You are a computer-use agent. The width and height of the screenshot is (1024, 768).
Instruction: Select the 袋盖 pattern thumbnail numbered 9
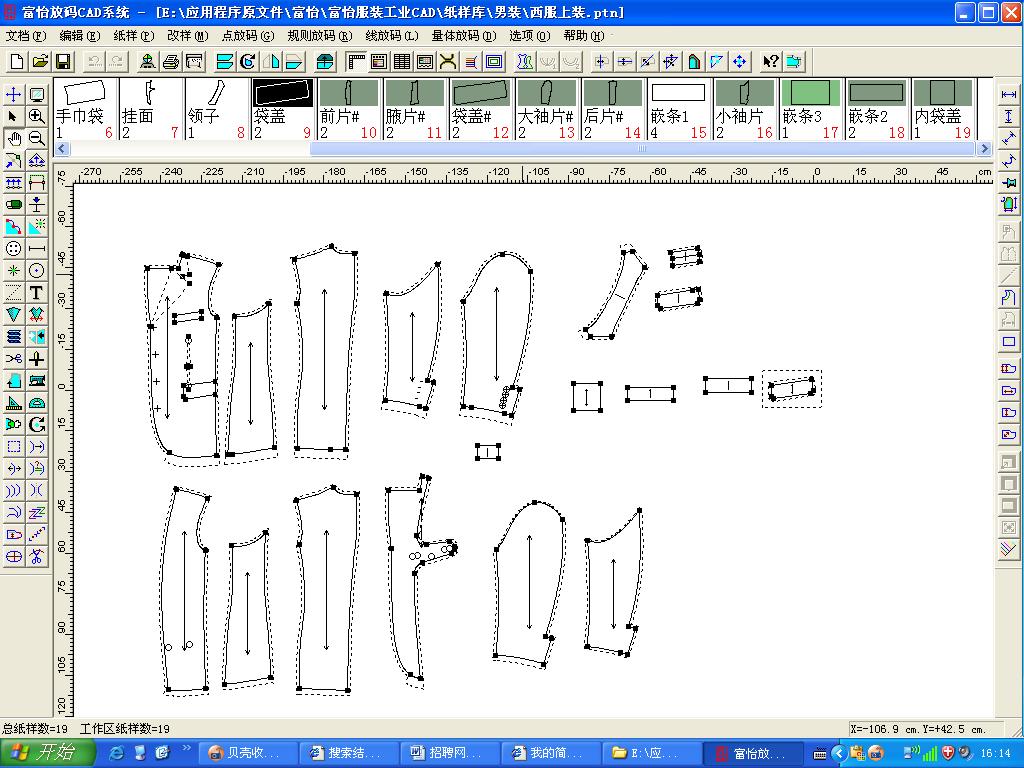(x=283, y=110)
